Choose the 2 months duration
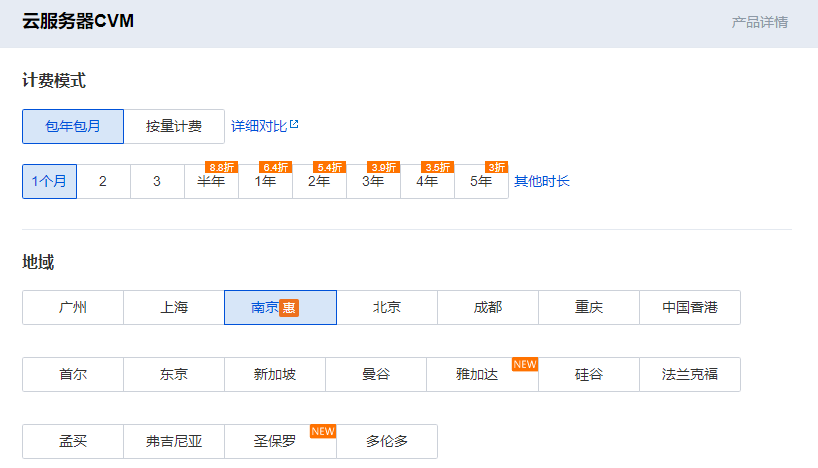818x468 pixels. [103, 182]
